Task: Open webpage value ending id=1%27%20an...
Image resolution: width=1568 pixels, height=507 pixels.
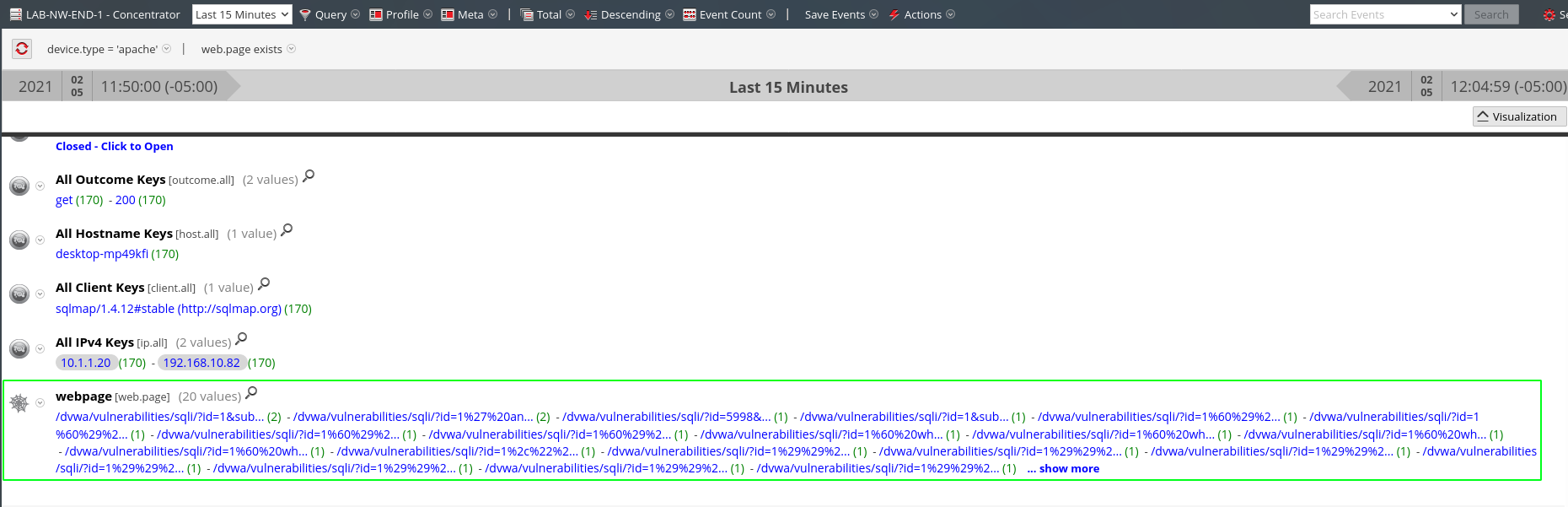Action: click(x=413, y=417)
